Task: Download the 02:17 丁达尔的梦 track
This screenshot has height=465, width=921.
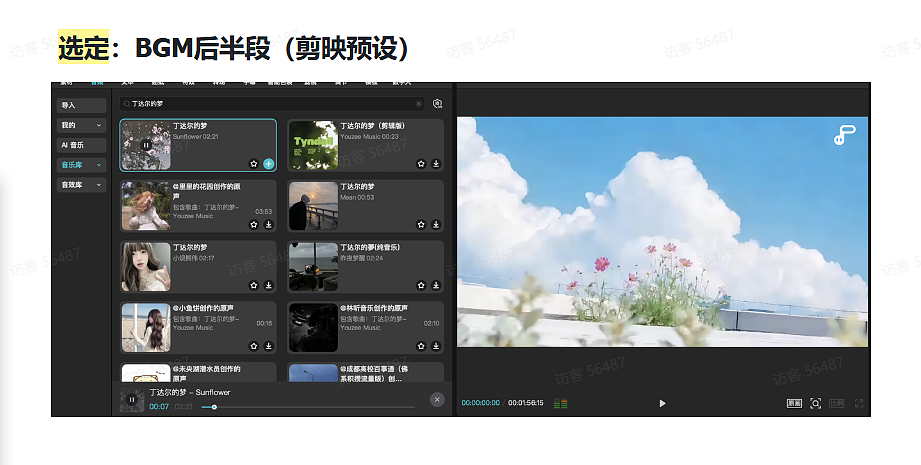Action: pyautogui.click(x=268, y=285)
